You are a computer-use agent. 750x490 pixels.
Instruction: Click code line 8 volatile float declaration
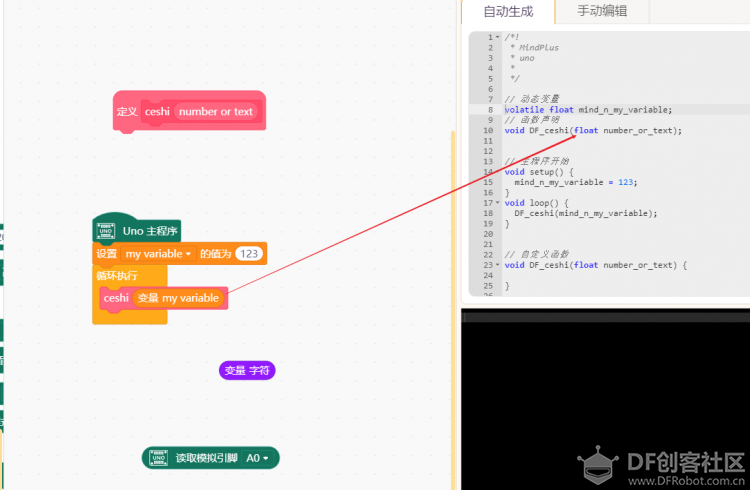pyautogui.click(x=588, y=110)
